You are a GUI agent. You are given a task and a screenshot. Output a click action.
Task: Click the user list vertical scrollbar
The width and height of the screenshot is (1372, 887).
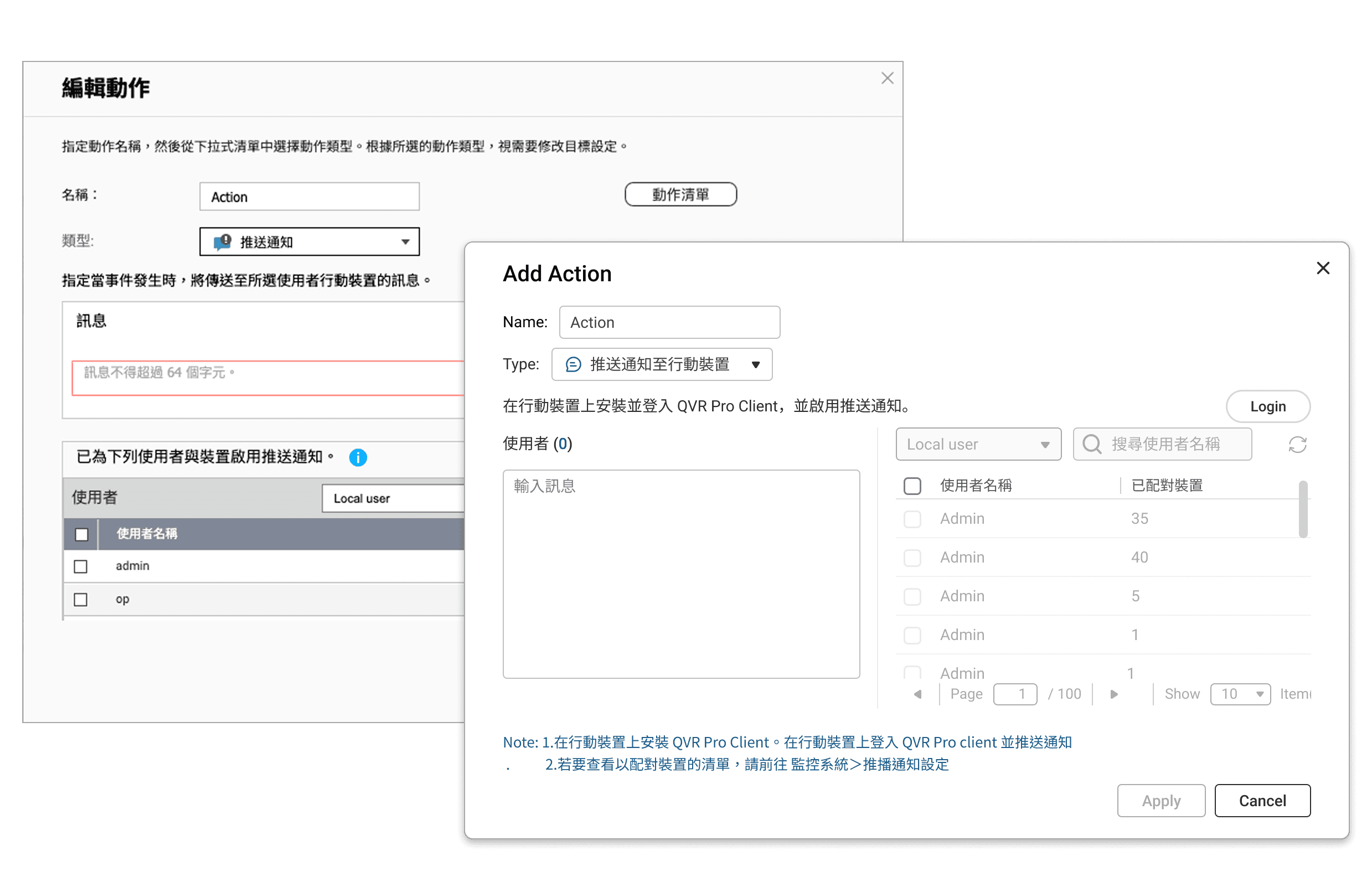coord(1302,509)
